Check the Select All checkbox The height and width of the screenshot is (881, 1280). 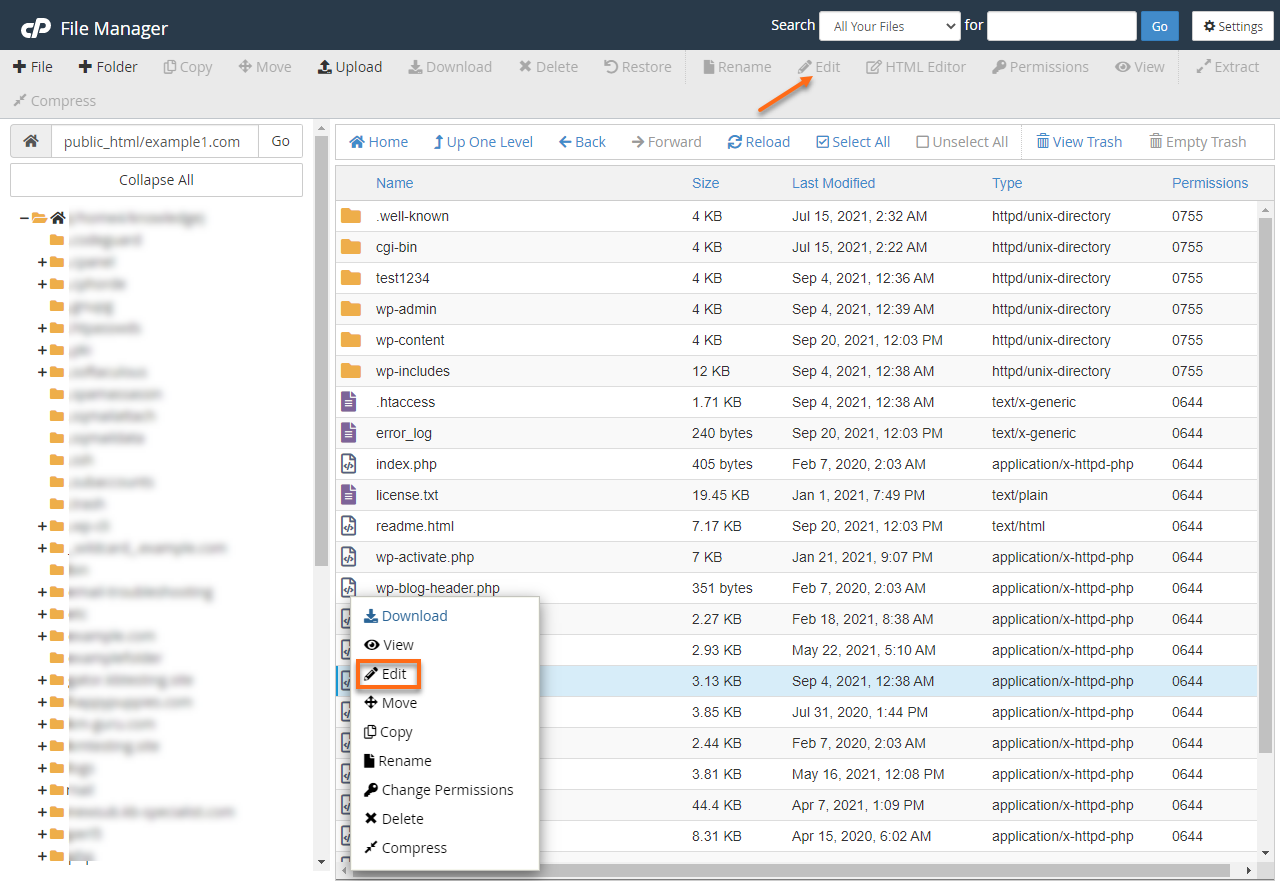point(852,141)
